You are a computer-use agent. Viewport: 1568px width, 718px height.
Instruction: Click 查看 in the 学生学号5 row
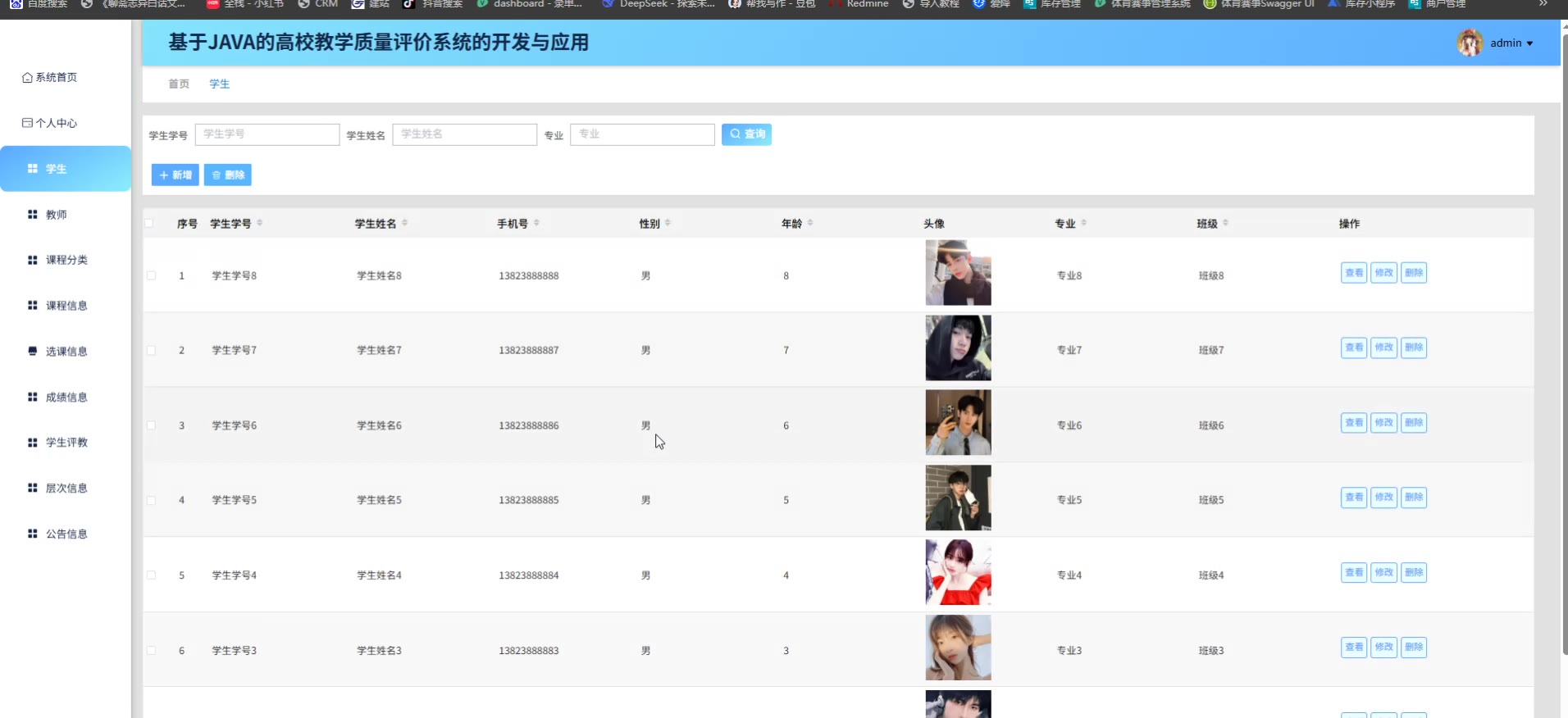point(1354,498)
